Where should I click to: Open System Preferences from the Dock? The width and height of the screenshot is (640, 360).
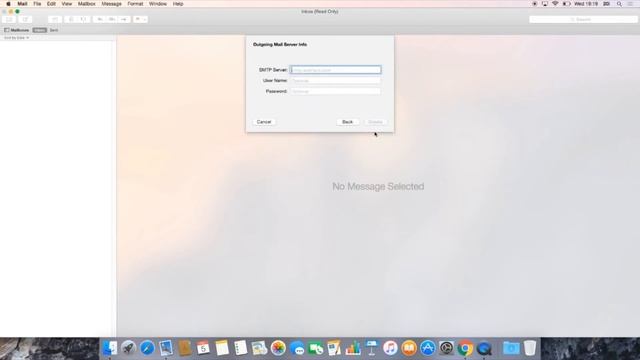(x=447, y=348)
